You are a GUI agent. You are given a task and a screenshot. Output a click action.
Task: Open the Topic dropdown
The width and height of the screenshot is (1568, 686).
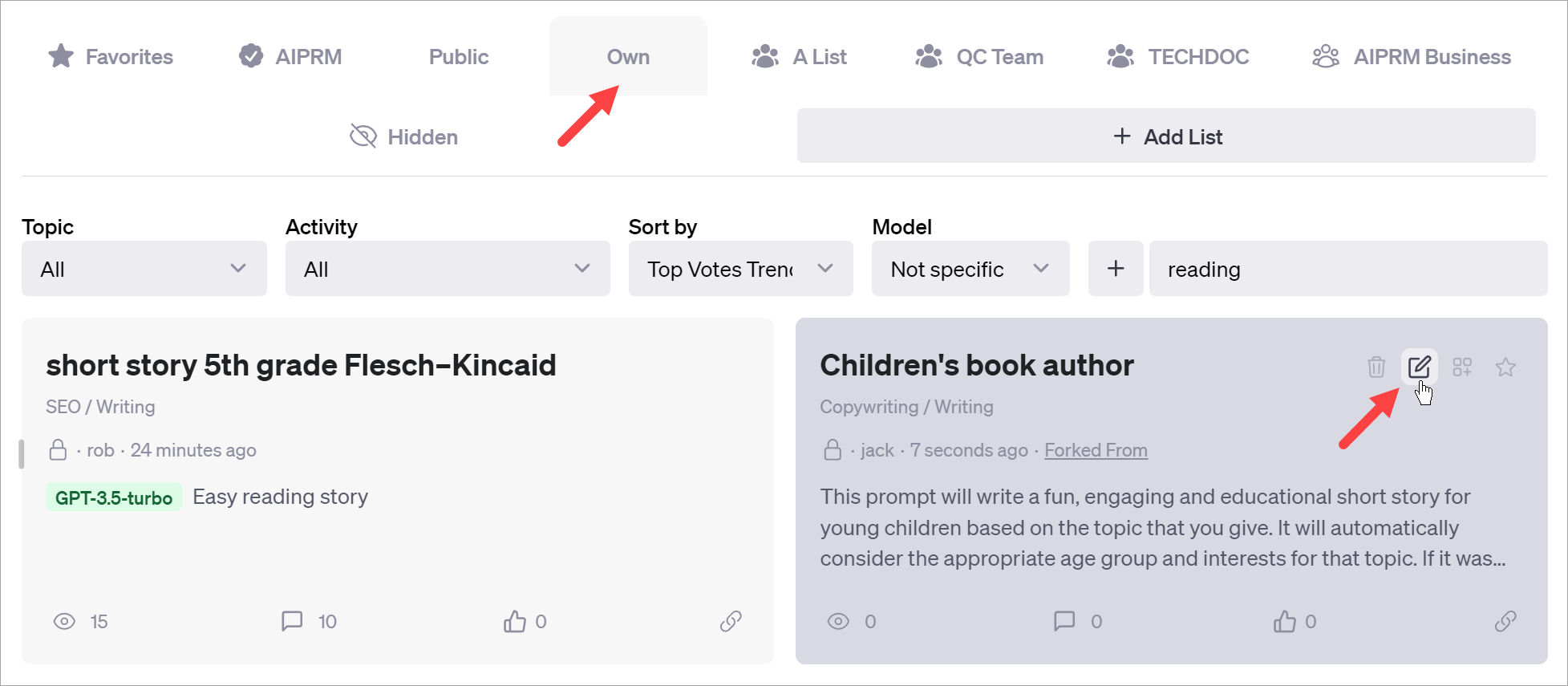tap(144, 269)
